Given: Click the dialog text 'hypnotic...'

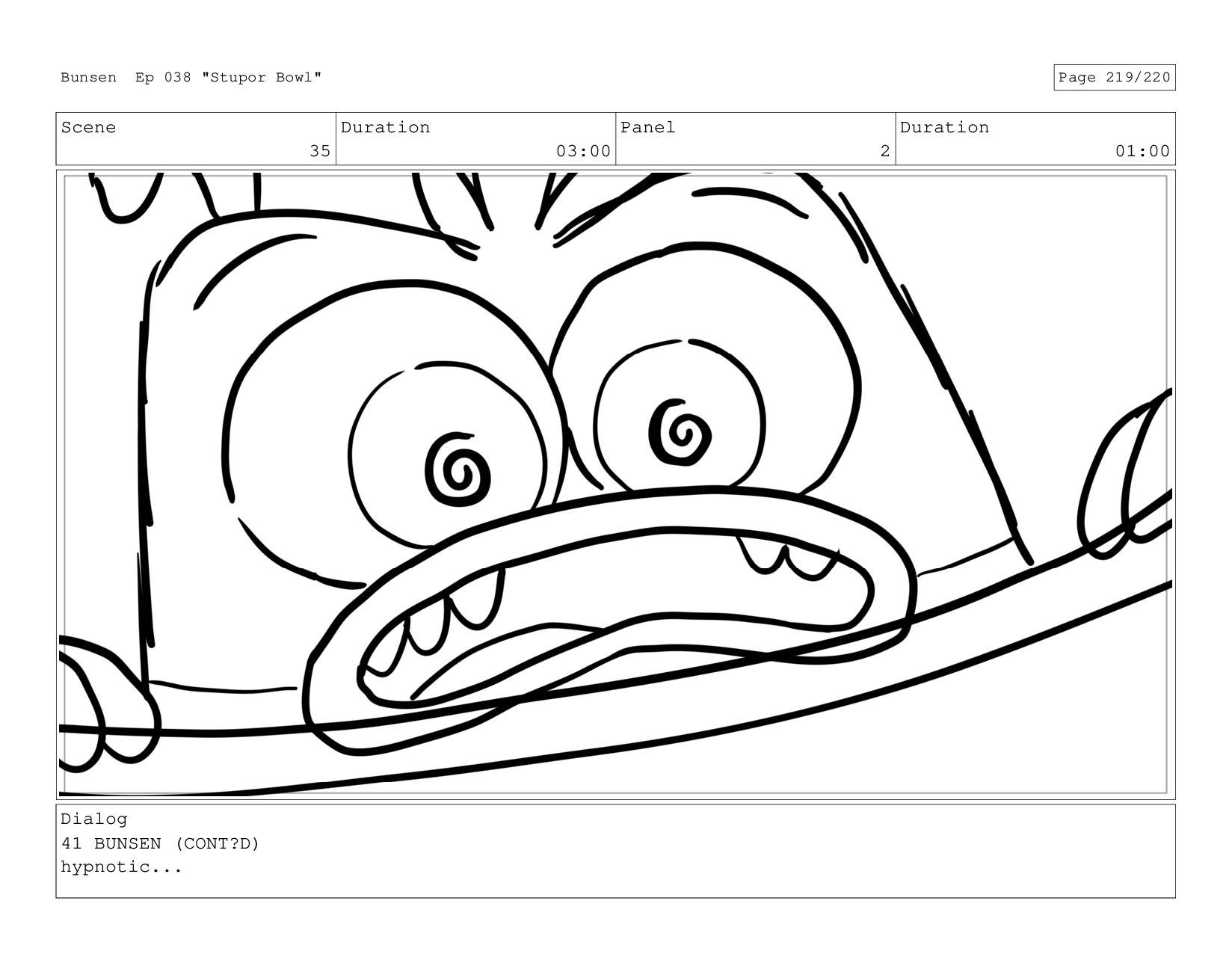Looking at the screenshot, I should [x=122, y=868].
